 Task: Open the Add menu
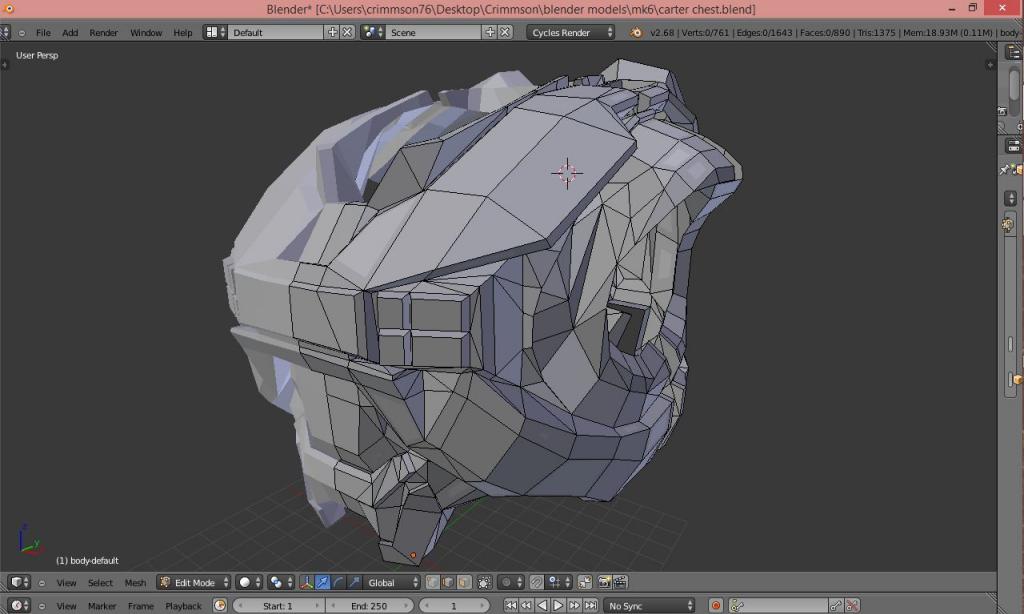(70, 33)
